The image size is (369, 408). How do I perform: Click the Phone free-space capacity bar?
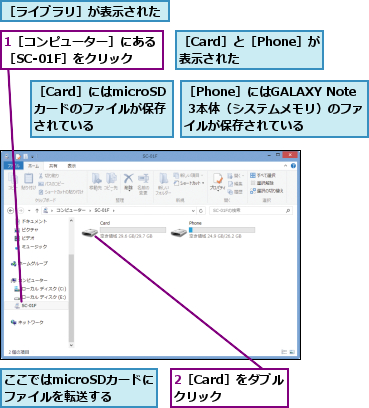(x=222, y=230)
